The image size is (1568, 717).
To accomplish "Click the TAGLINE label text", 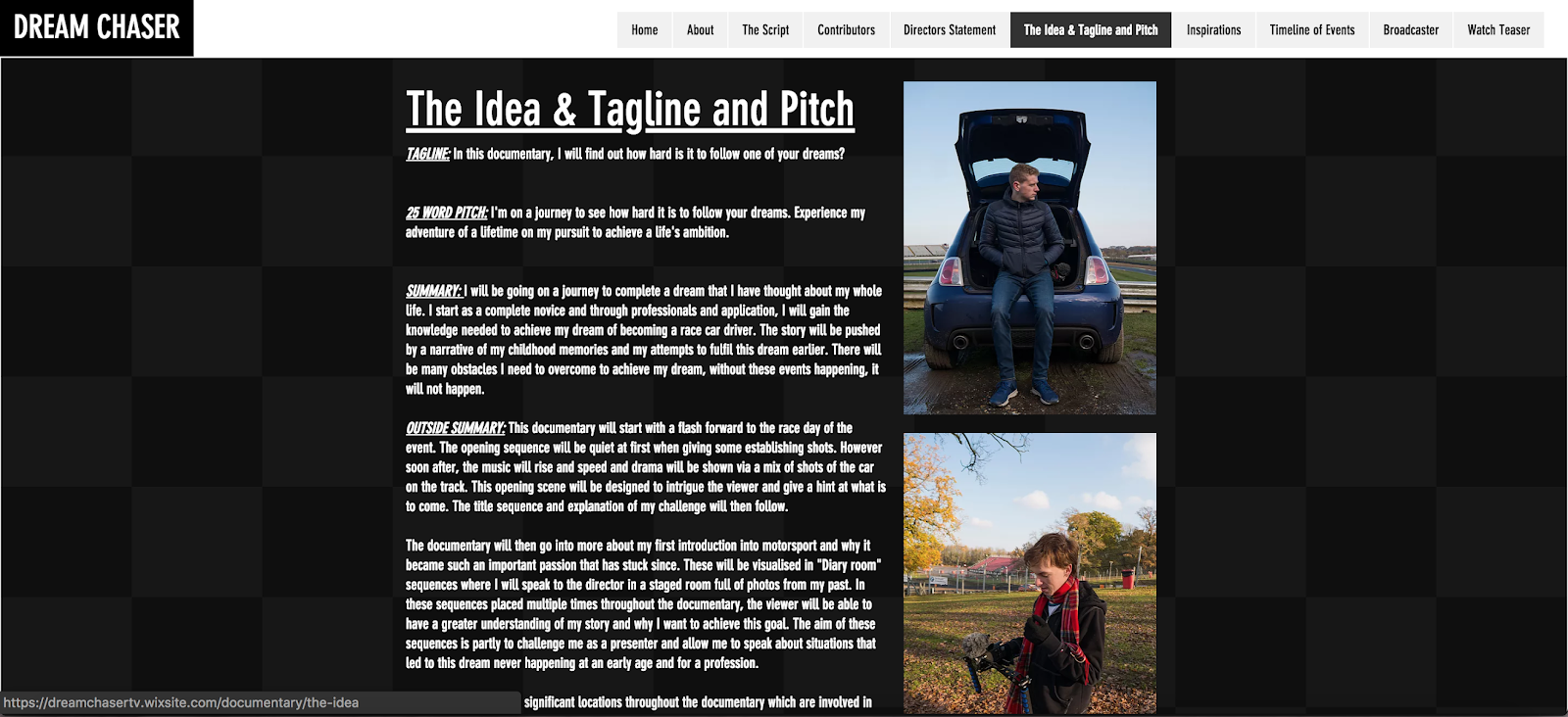I will [x=428, y=154].
